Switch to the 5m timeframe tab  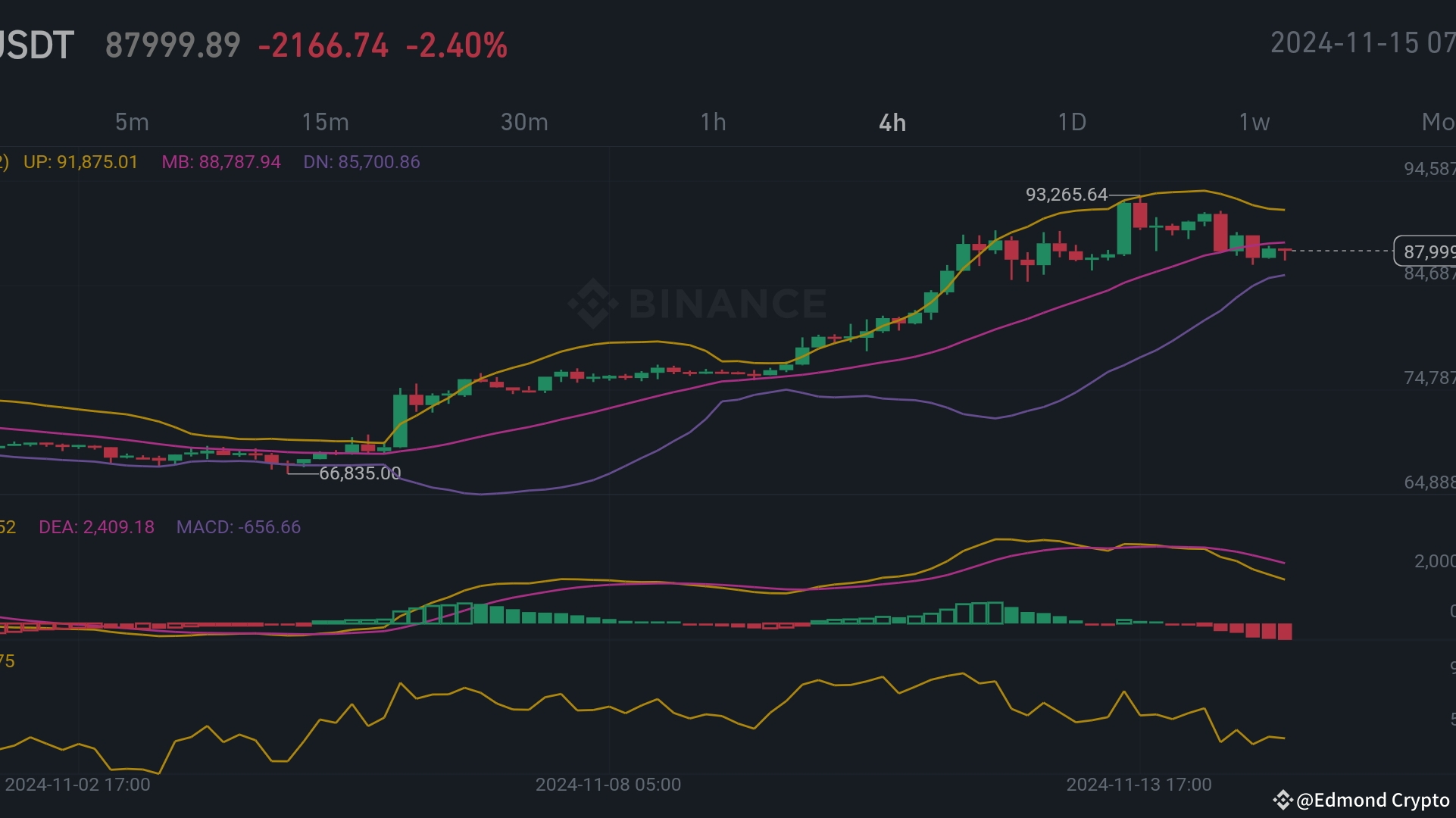click(x=132, y=122)
